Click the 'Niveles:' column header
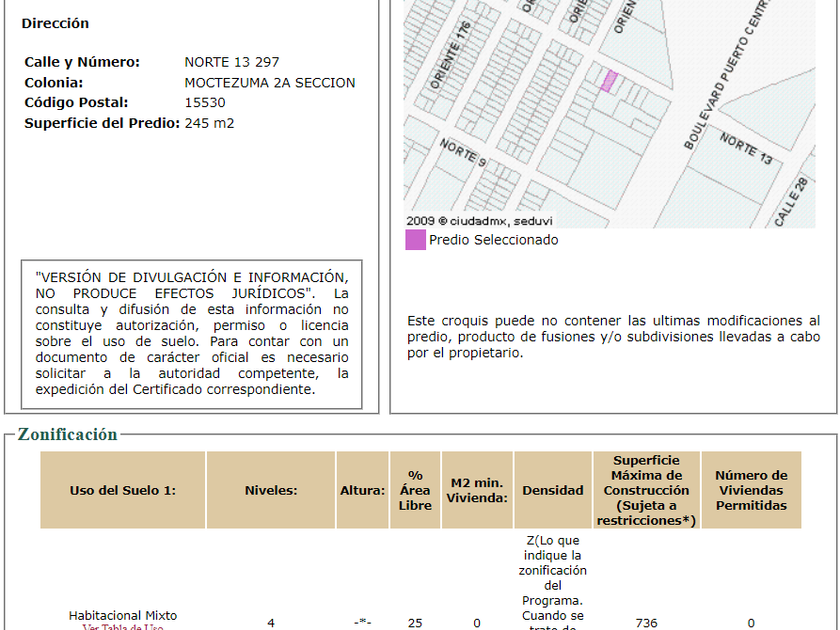Image resolution: width=840 pixels, height=630 pixels. pyautogui.click(x=271, y=490)
